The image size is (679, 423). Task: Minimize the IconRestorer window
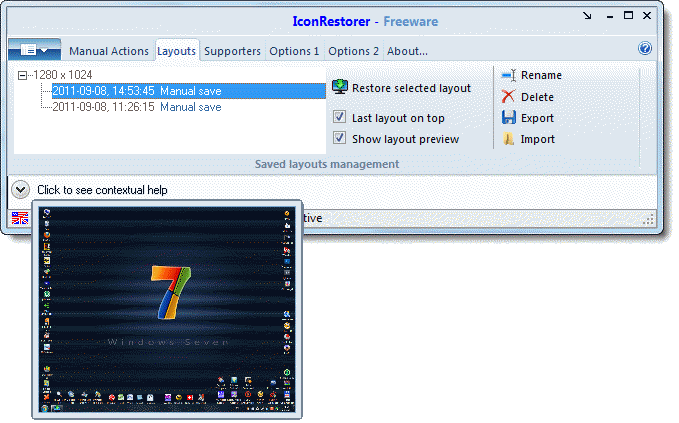[610, 16]
